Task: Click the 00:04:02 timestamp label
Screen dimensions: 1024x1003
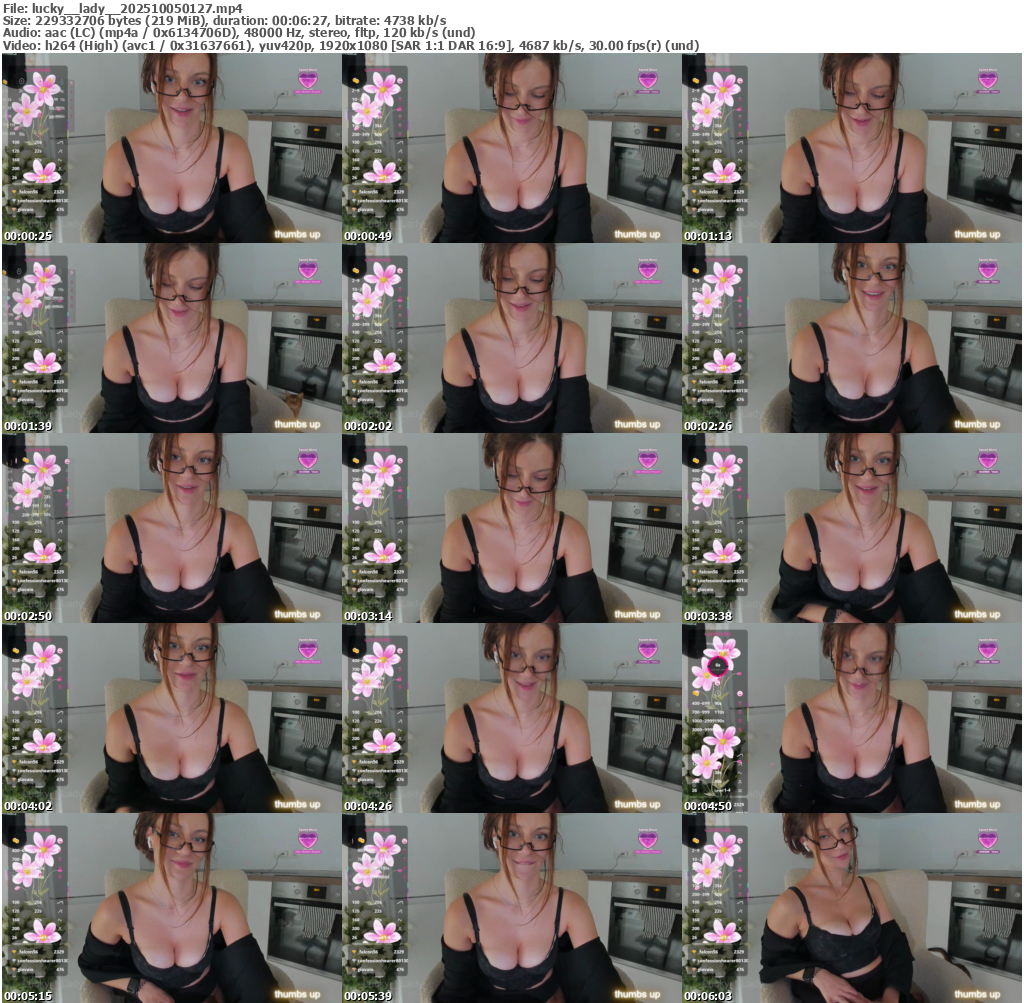Action: (x=25, y=805)
